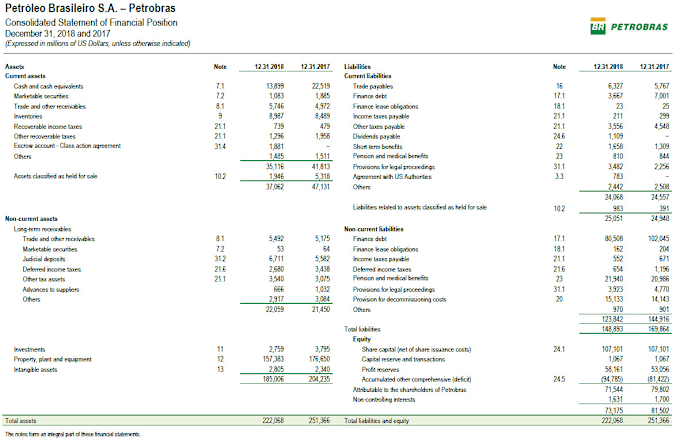This screenshot has width=680, height=441.
Task: Click 'Attributable to the shareholders of Petrobras' label
Action: (409, 390)
